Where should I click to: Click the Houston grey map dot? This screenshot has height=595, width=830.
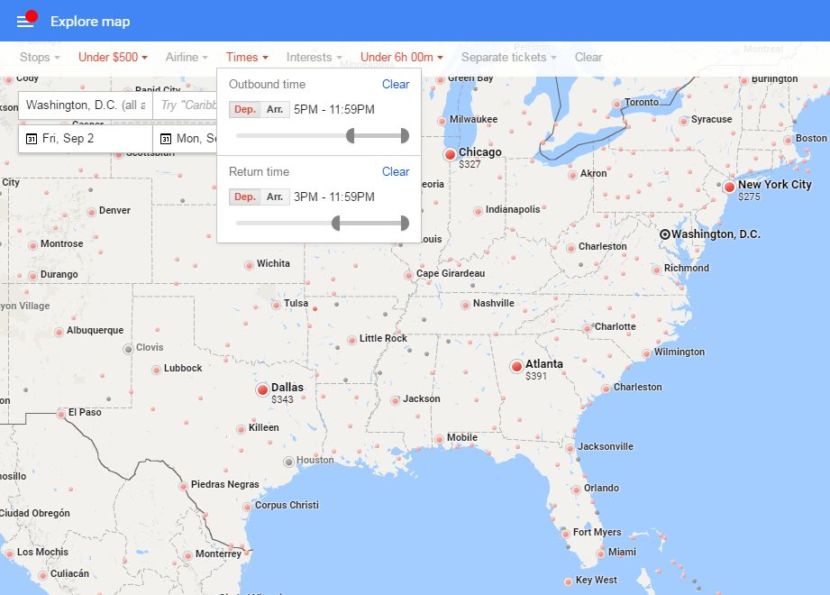coord(288,462)
